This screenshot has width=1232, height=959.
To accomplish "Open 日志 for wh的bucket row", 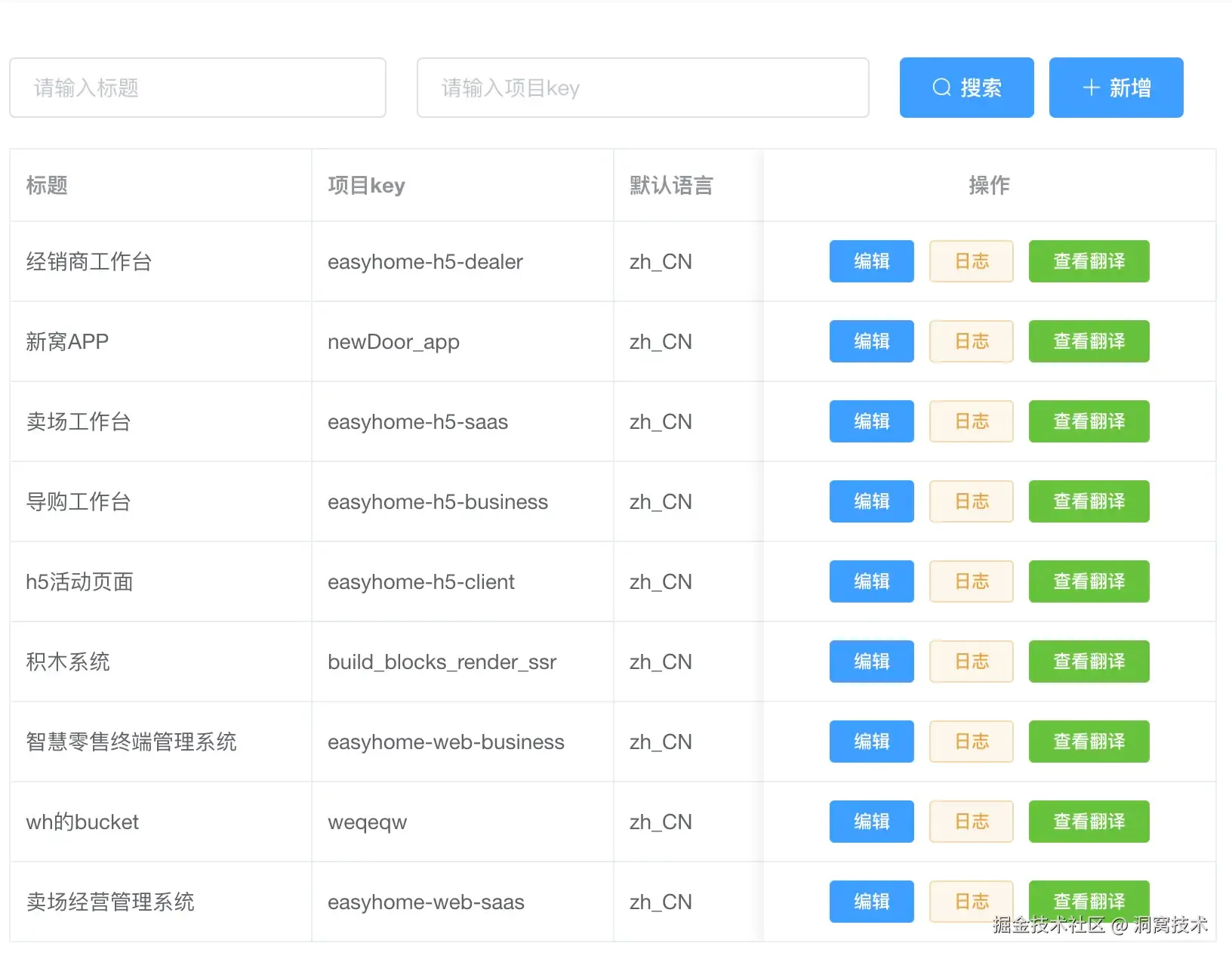I will [x=971, y=822].
